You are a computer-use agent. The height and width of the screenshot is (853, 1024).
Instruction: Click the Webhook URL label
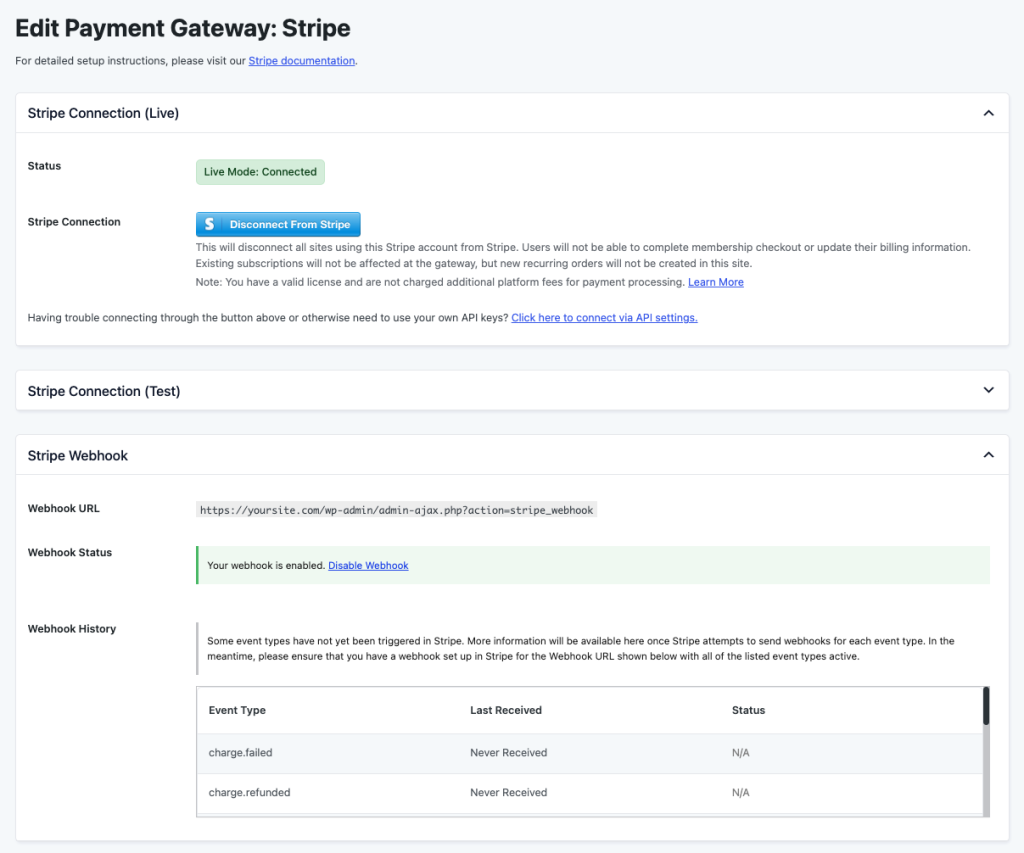[x=63, y=508]
